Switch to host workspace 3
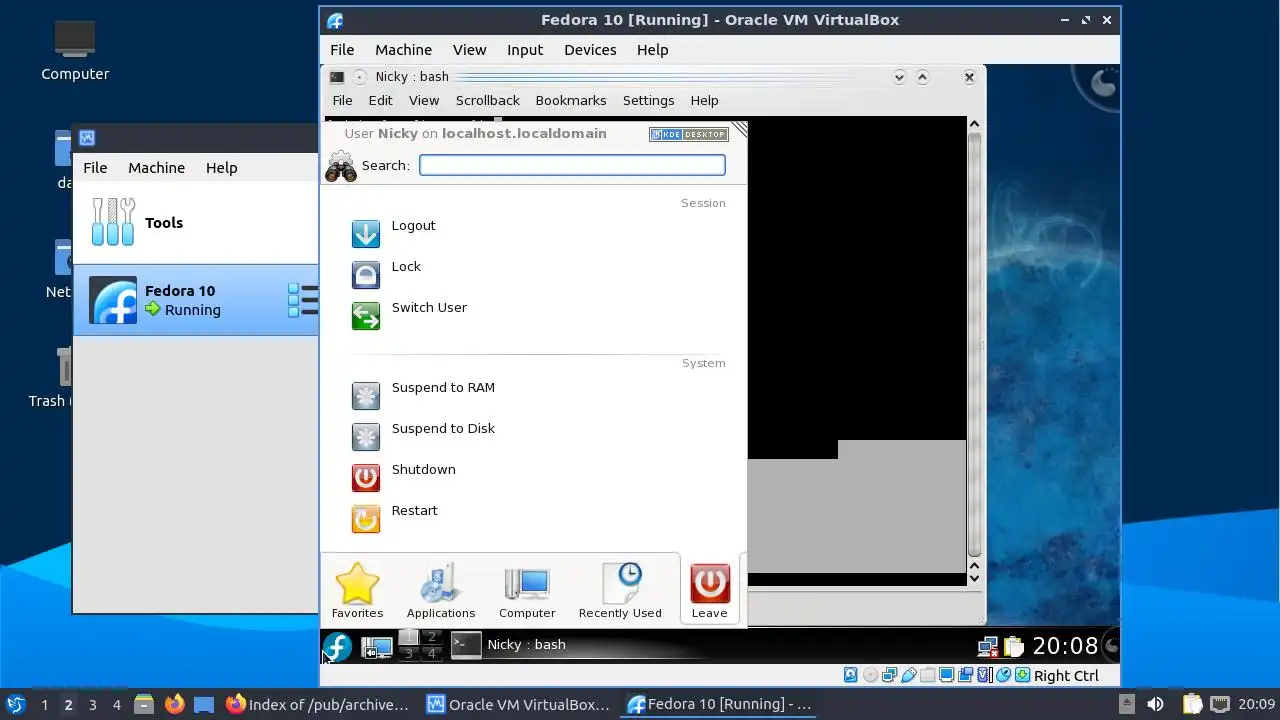The width and height of the screenshot is (1280, 720). (92, 704)
